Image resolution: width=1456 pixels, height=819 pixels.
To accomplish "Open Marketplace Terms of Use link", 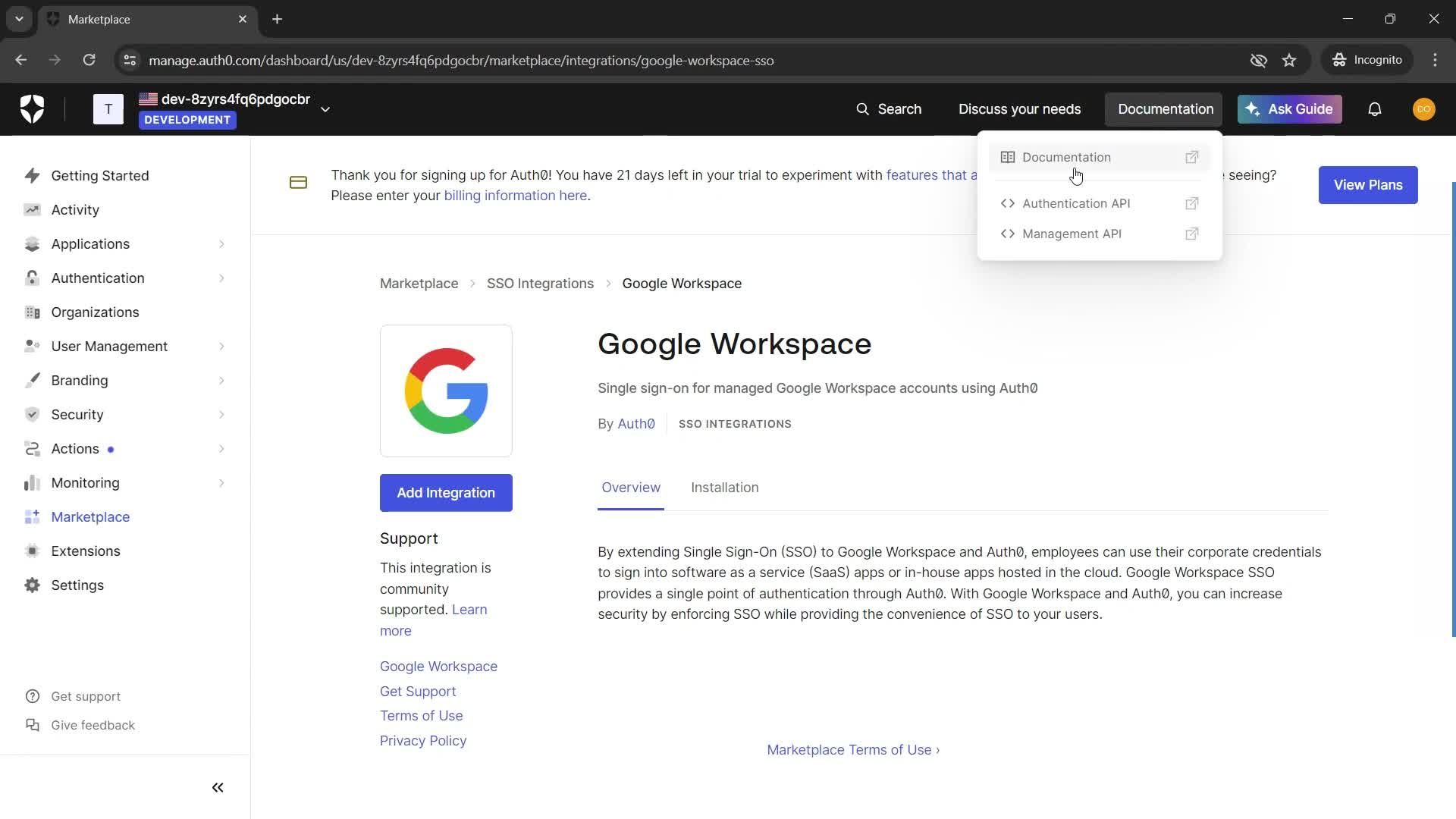I will point(853,750).
